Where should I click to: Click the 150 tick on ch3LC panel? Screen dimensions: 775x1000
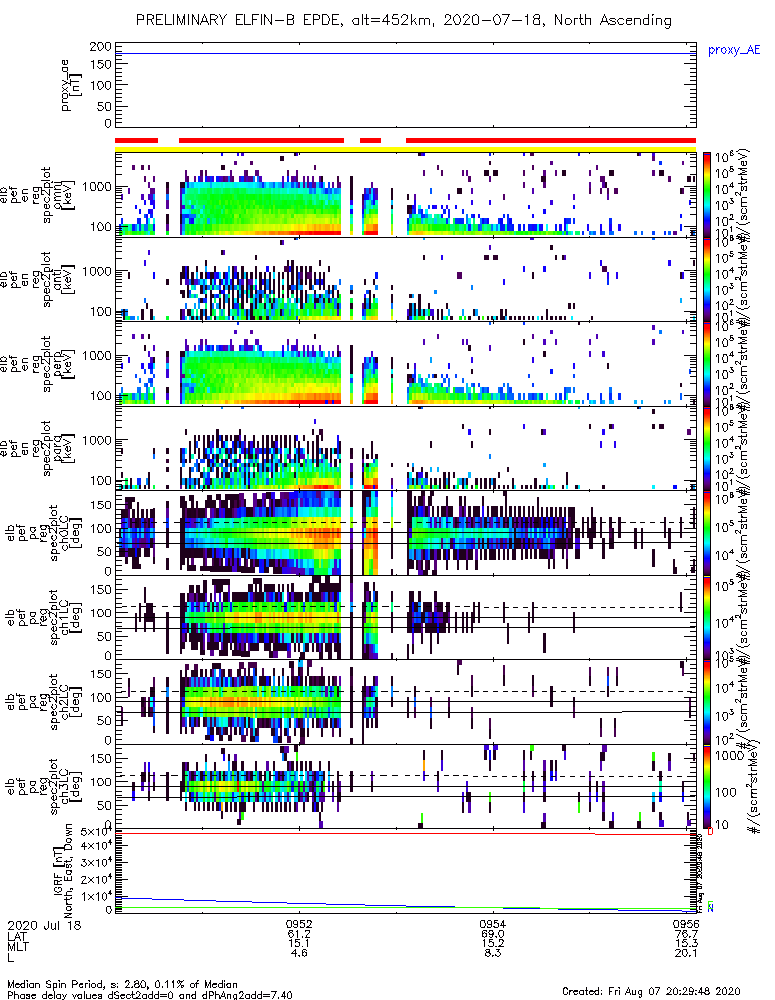point(101,758)
